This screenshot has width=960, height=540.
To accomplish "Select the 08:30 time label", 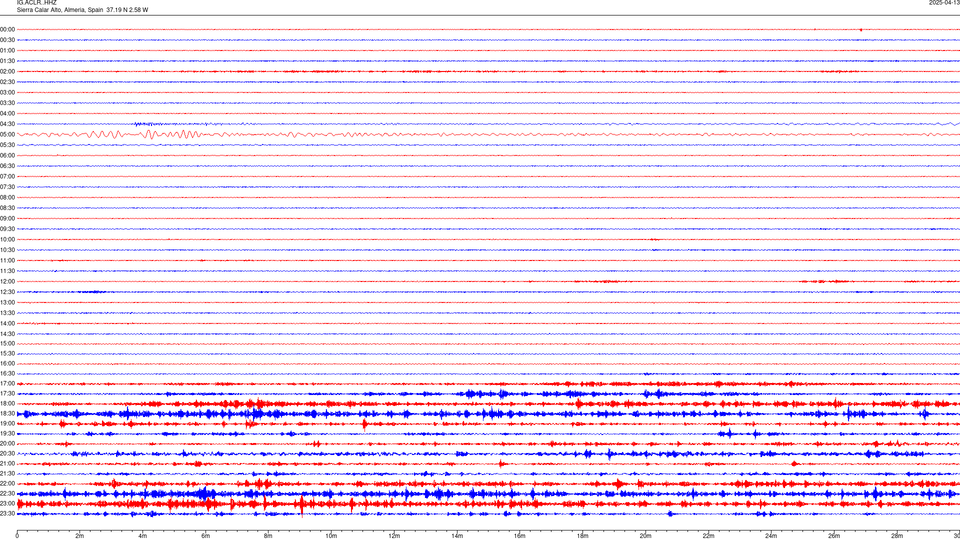I will 7,208.
